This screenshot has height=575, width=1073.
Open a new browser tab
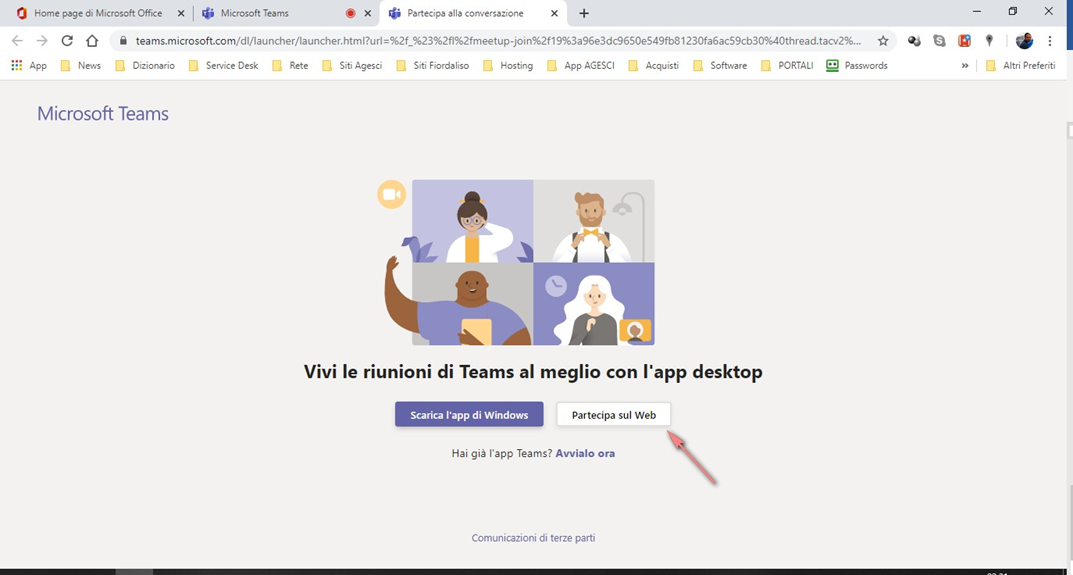[584, 13]
